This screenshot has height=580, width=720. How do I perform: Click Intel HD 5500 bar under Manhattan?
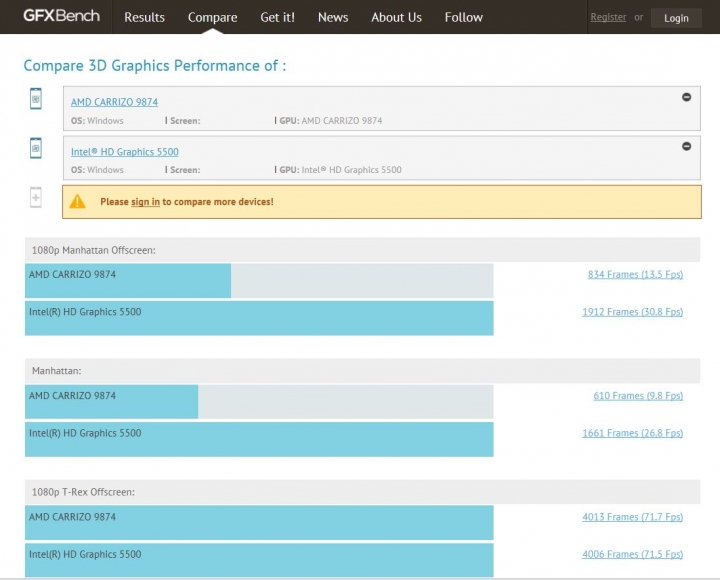[x=259, y=439]
